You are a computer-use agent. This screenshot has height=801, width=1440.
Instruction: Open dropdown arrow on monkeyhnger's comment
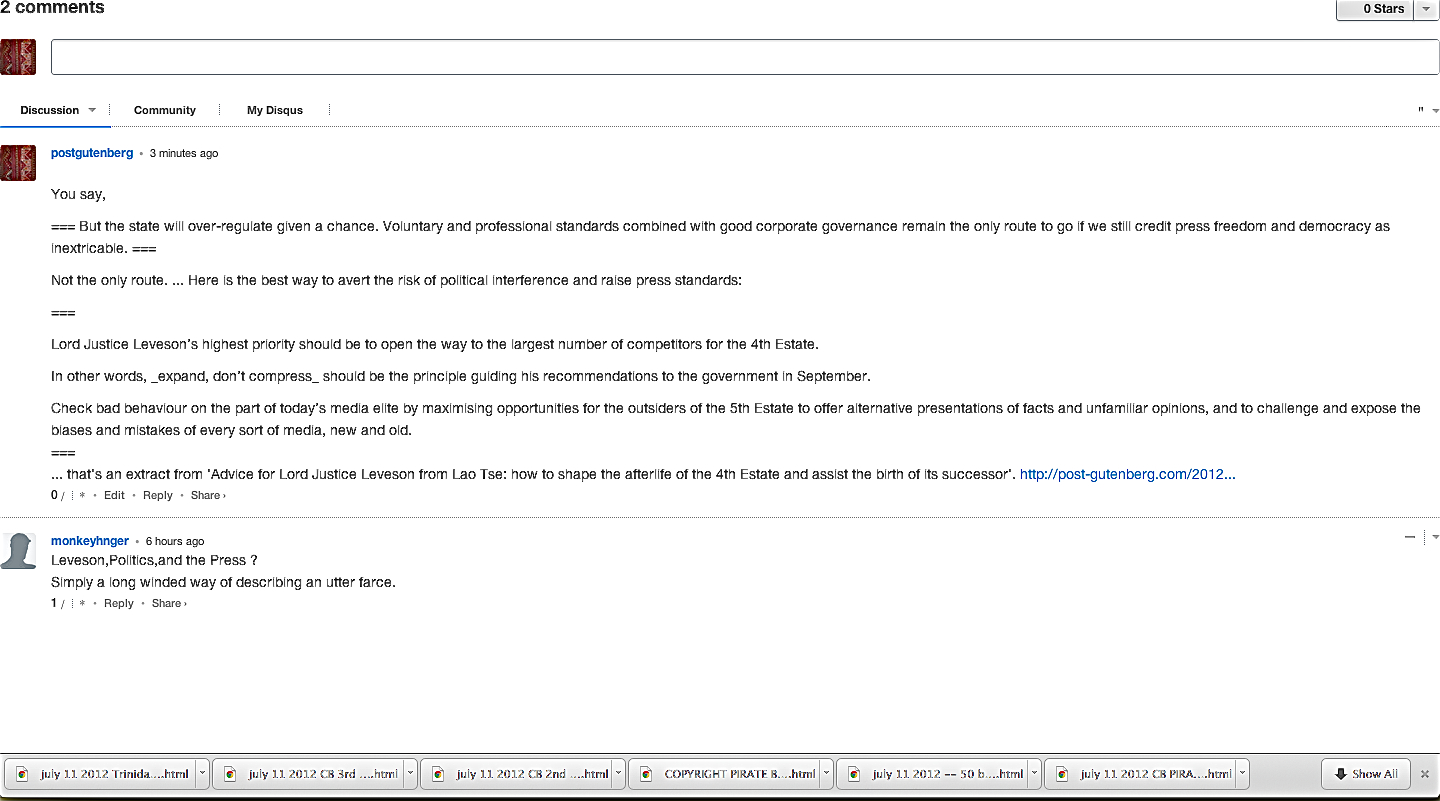(x=1435, y=537)
